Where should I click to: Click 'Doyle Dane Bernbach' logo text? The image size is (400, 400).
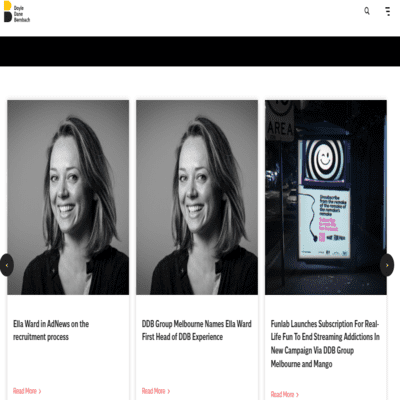(22, 14)
